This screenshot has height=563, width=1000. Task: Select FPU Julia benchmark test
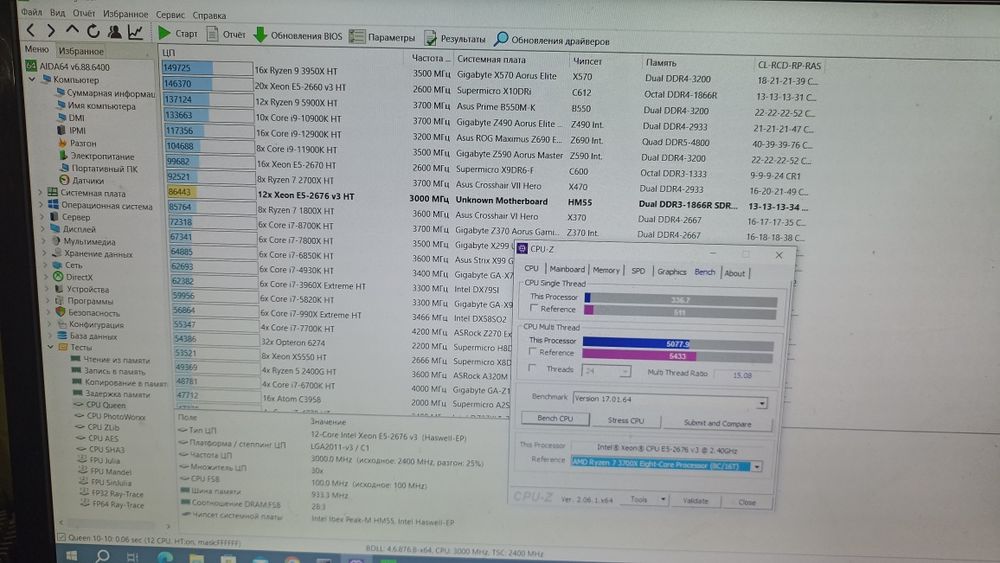coord(99,460)
